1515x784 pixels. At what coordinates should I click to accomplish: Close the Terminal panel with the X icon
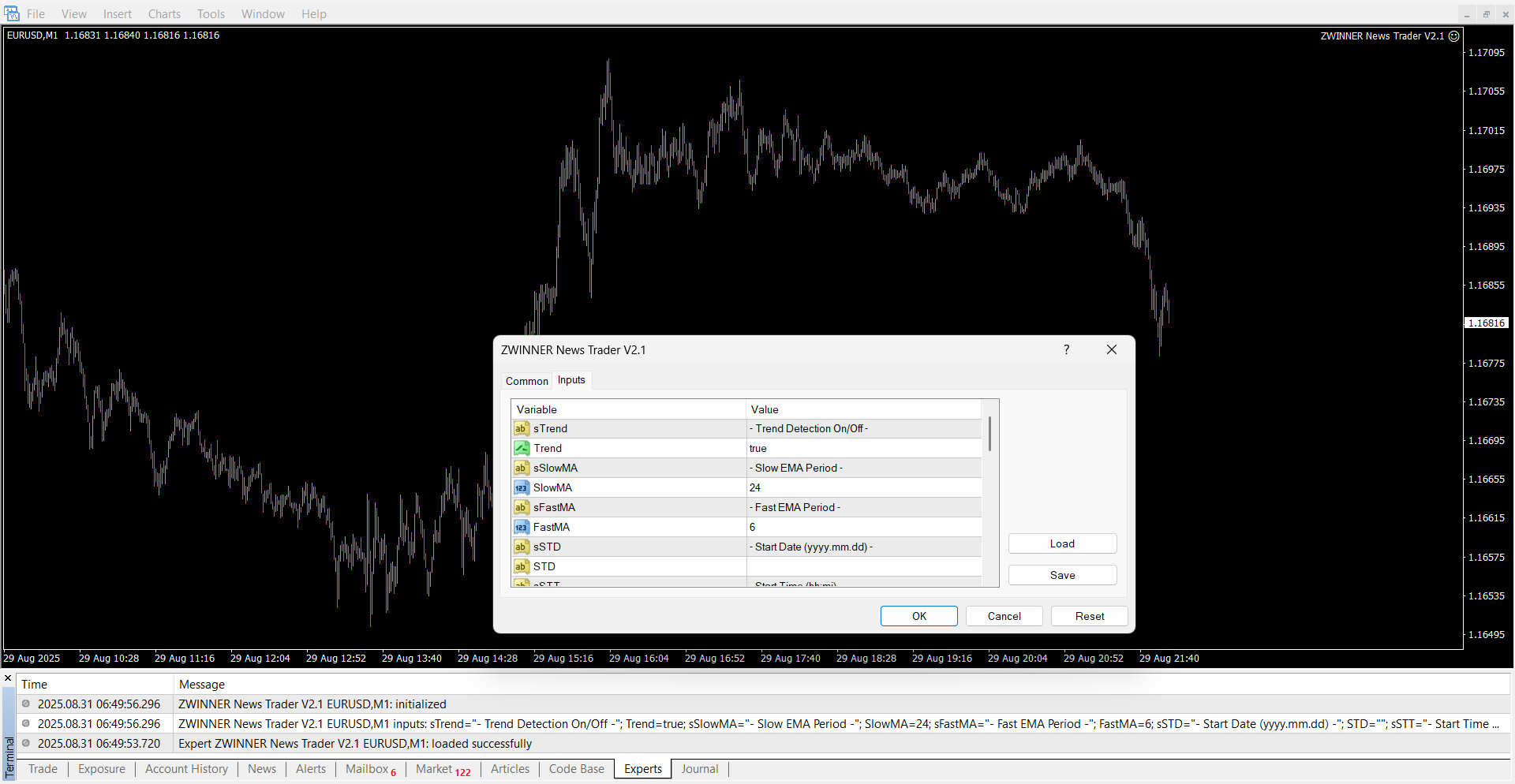click(x=8, y=678)
